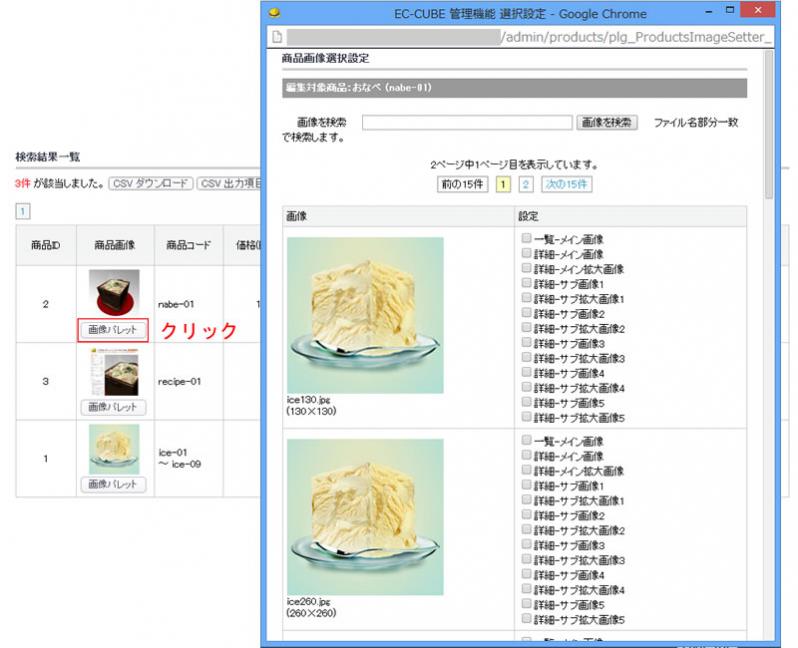Click the 編集対象商品 gray header bar
This screenshot has height=648, width=798.
pyautogui.click(x=515, y=88)
